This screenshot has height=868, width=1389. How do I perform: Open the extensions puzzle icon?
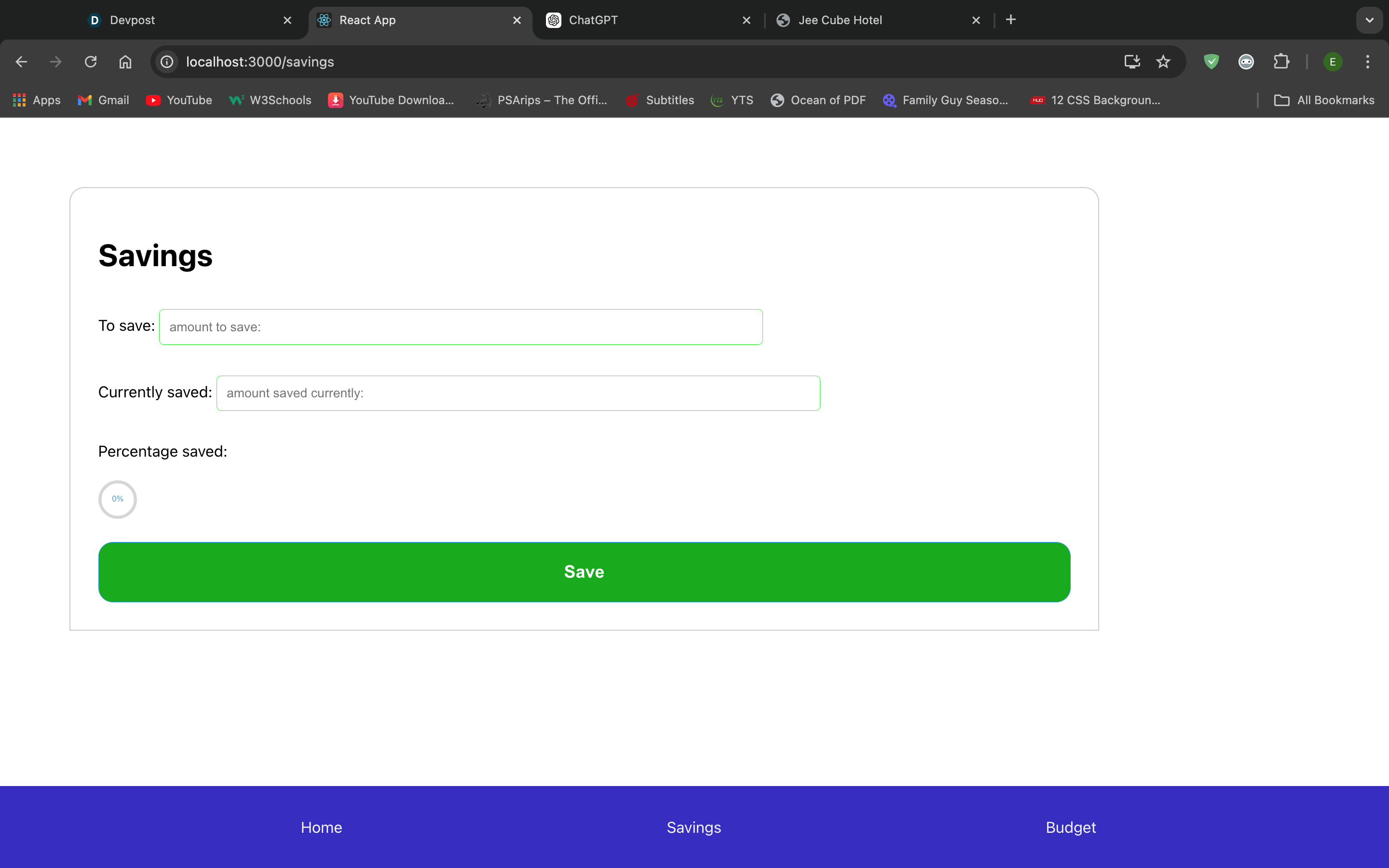click(x=1281, y=61)
